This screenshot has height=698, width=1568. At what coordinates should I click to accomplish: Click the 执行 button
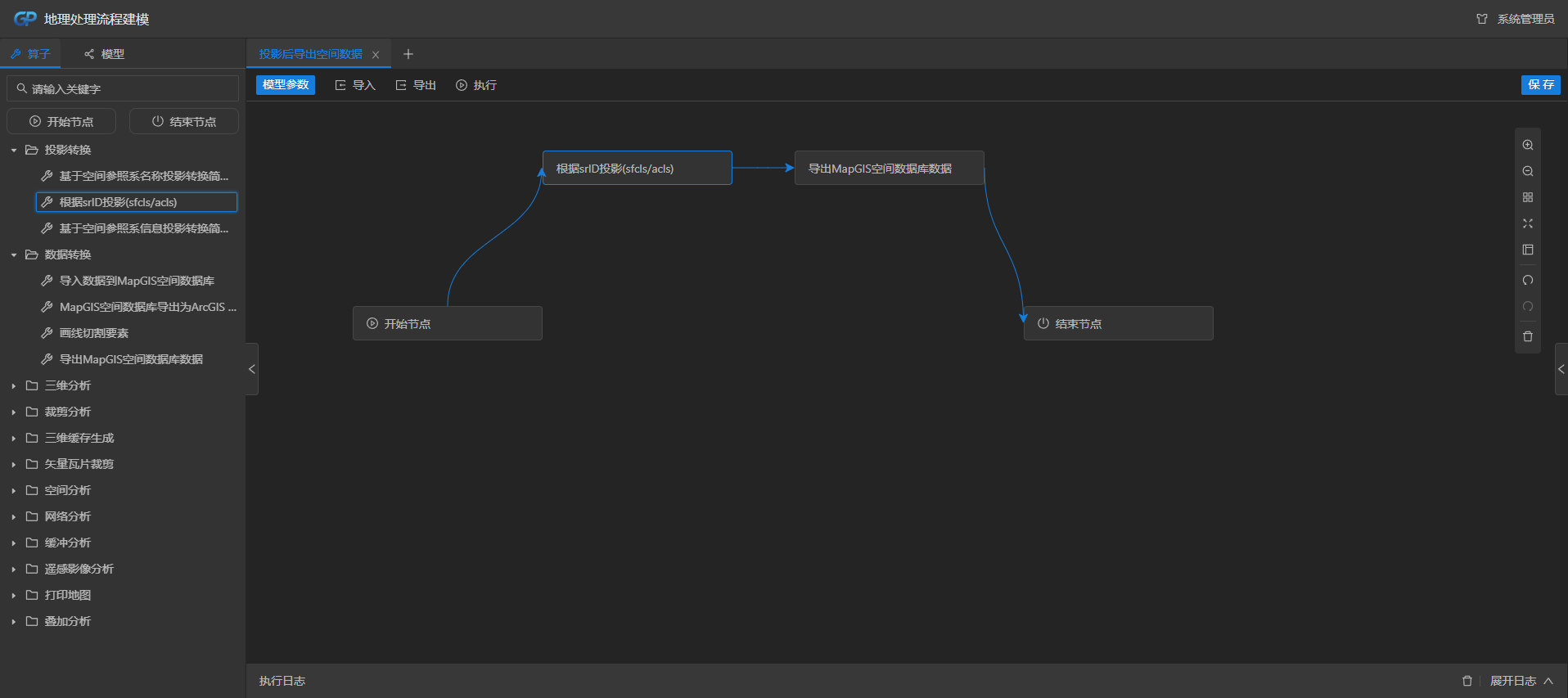[x=476, y=85]
